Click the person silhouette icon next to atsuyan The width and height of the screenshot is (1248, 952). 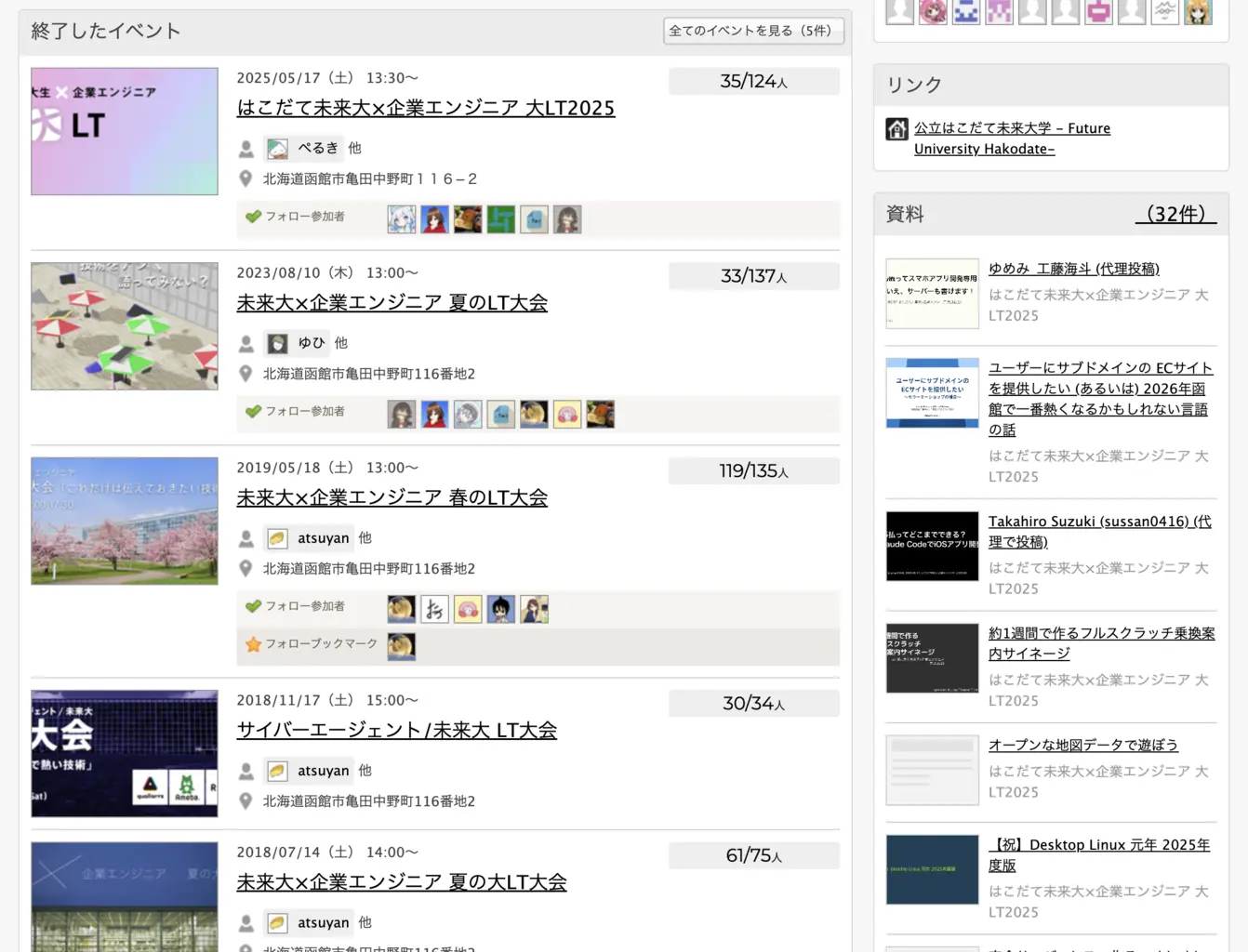tap(246, 537)
